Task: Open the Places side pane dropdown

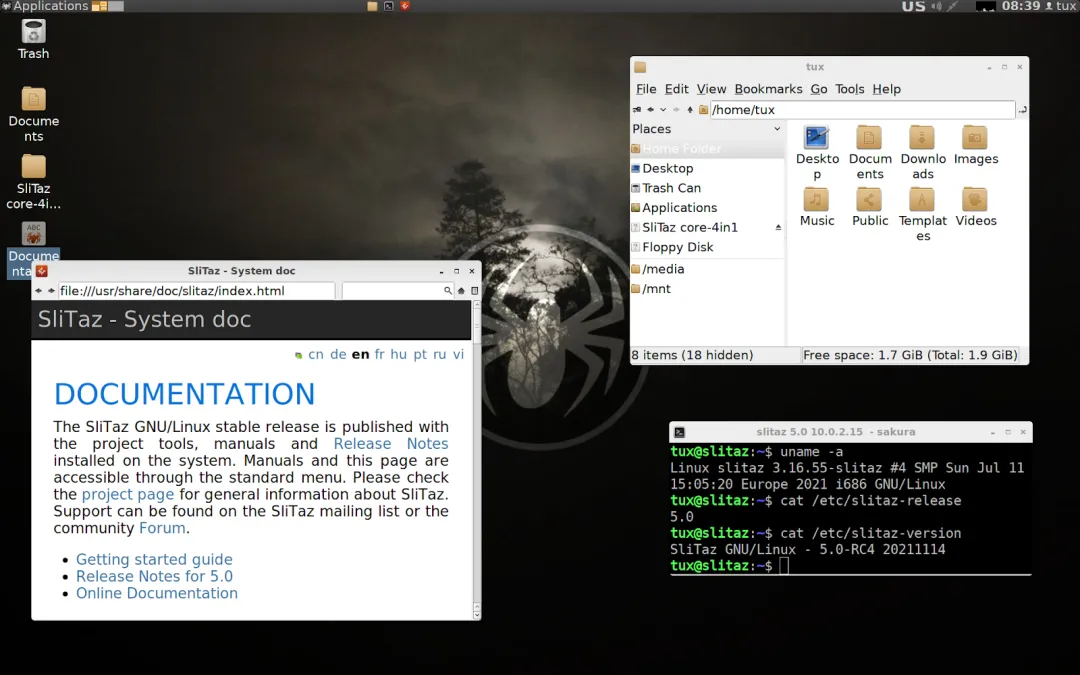Action: coord(777,129)
